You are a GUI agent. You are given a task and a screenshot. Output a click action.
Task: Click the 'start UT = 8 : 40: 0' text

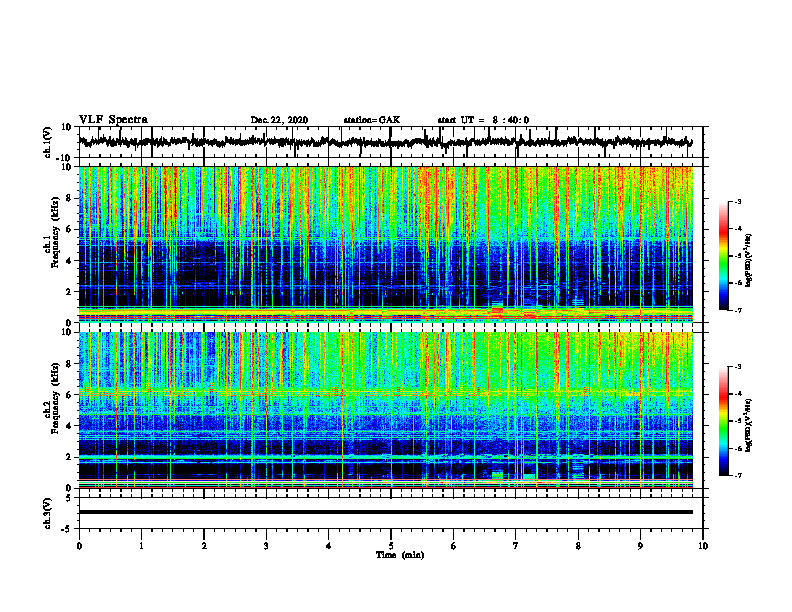(483, 120)
